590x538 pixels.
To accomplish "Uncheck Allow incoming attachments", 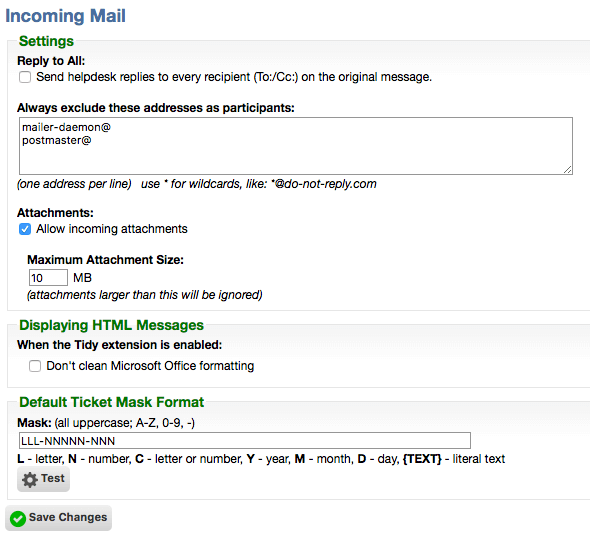I will tap(25, 229).
